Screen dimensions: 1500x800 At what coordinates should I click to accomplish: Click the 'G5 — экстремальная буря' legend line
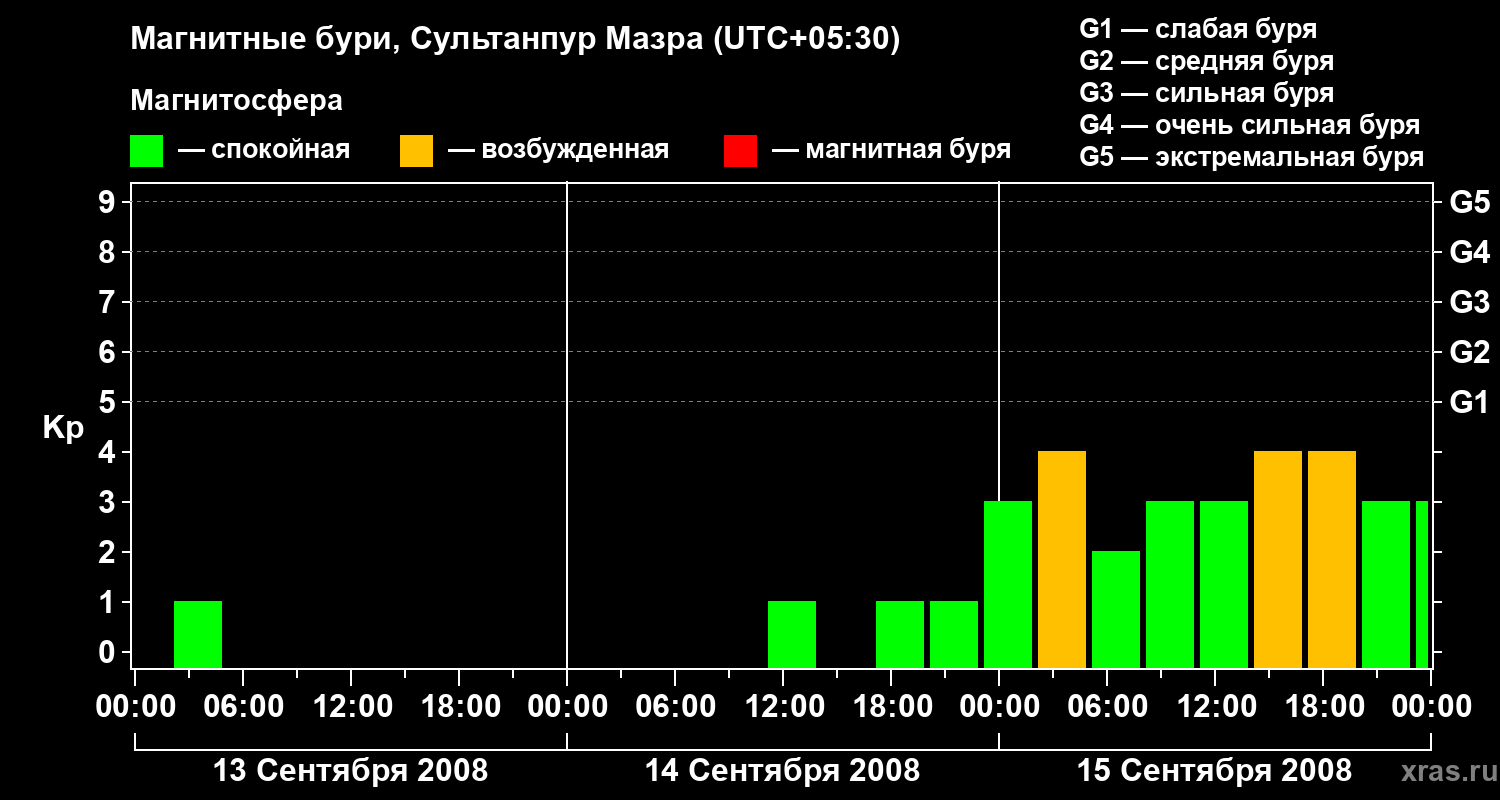click(x=1252, y=157)
